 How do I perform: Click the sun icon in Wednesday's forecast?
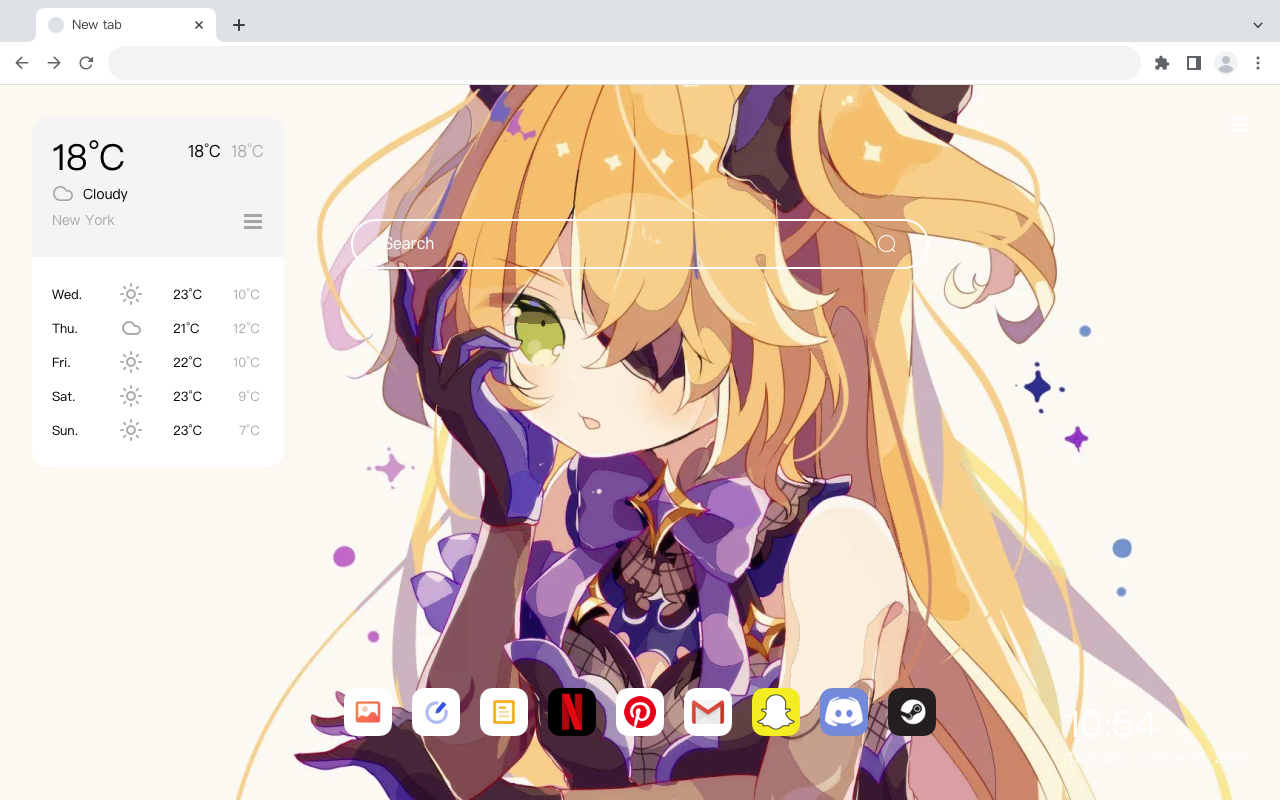[131, 294]
